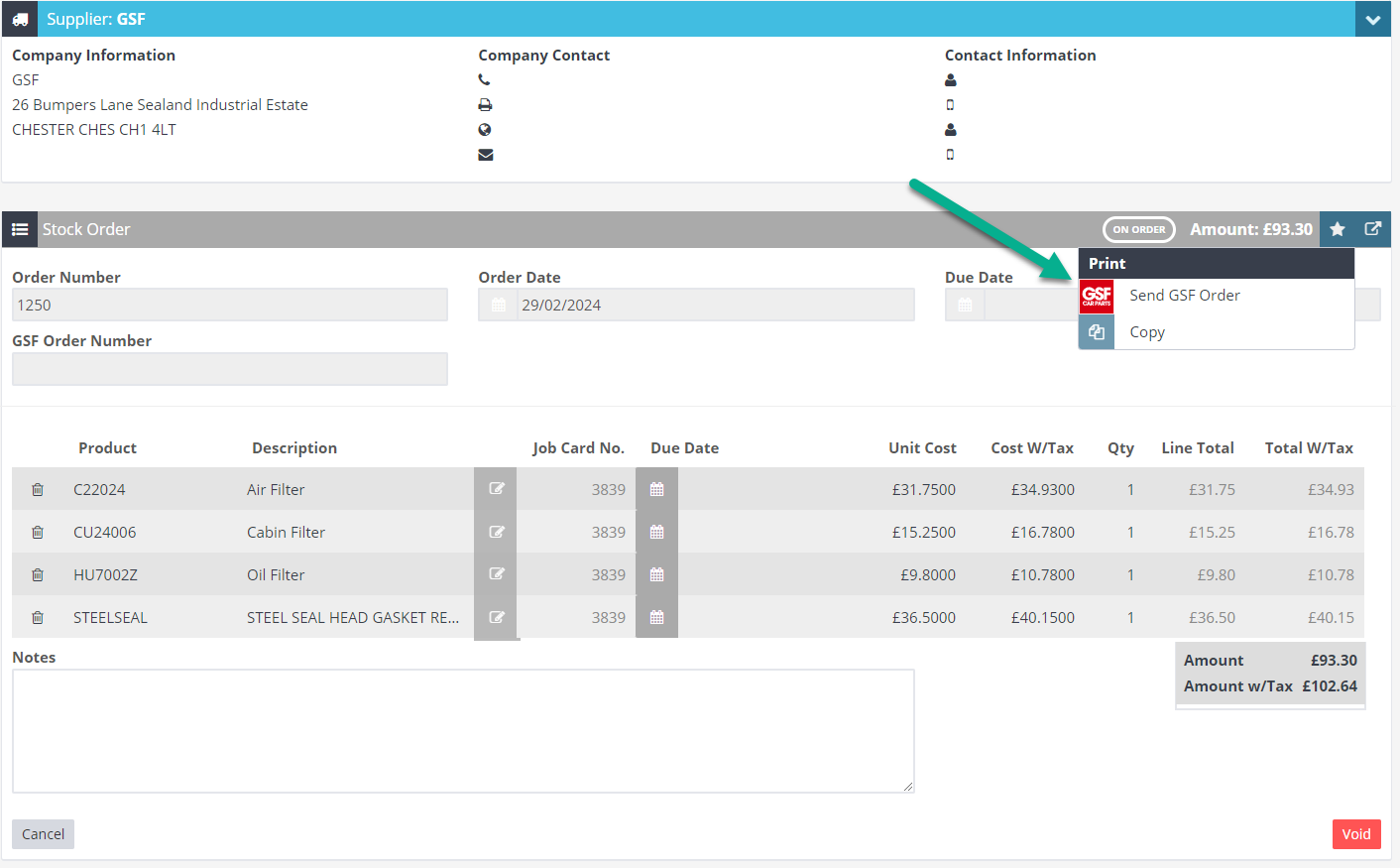
Task: Click the star icon in Stock Order header
Action: (x=1338, y=229)
